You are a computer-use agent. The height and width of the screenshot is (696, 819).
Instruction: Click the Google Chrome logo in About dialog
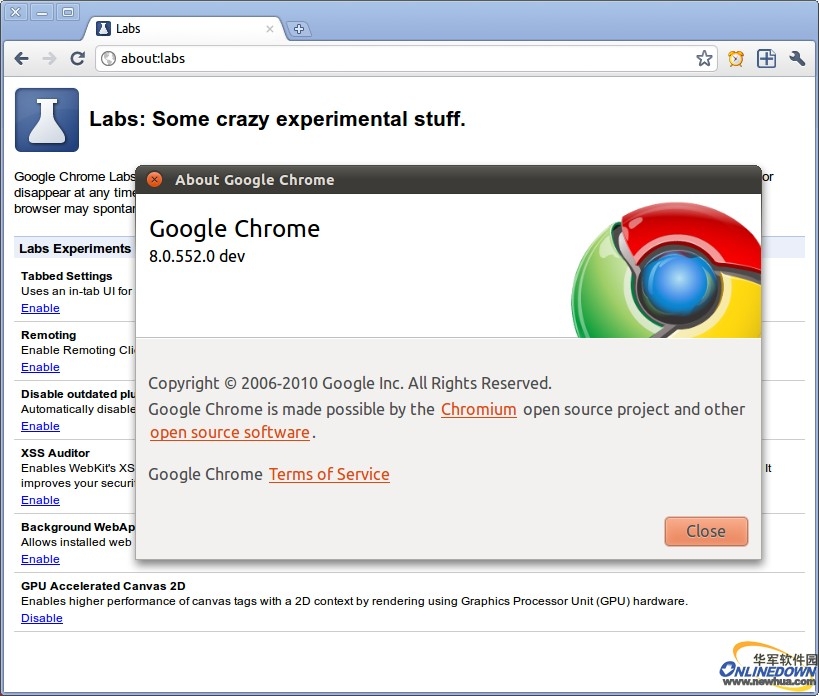click(x=666, y=270)
